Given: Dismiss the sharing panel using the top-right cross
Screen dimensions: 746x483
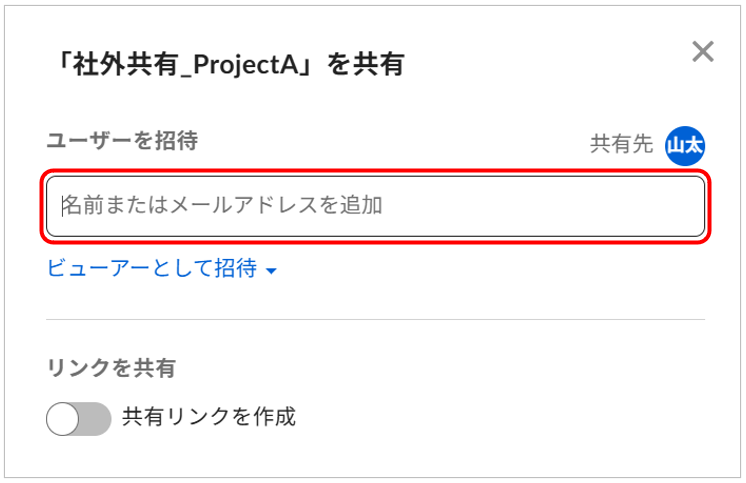Looking at the screenshot, I should click(x=703, y=53).
